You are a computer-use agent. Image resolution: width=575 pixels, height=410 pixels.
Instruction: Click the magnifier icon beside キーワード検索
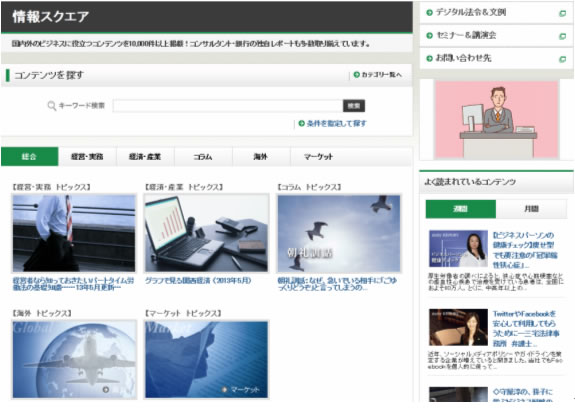coord(52,106)
